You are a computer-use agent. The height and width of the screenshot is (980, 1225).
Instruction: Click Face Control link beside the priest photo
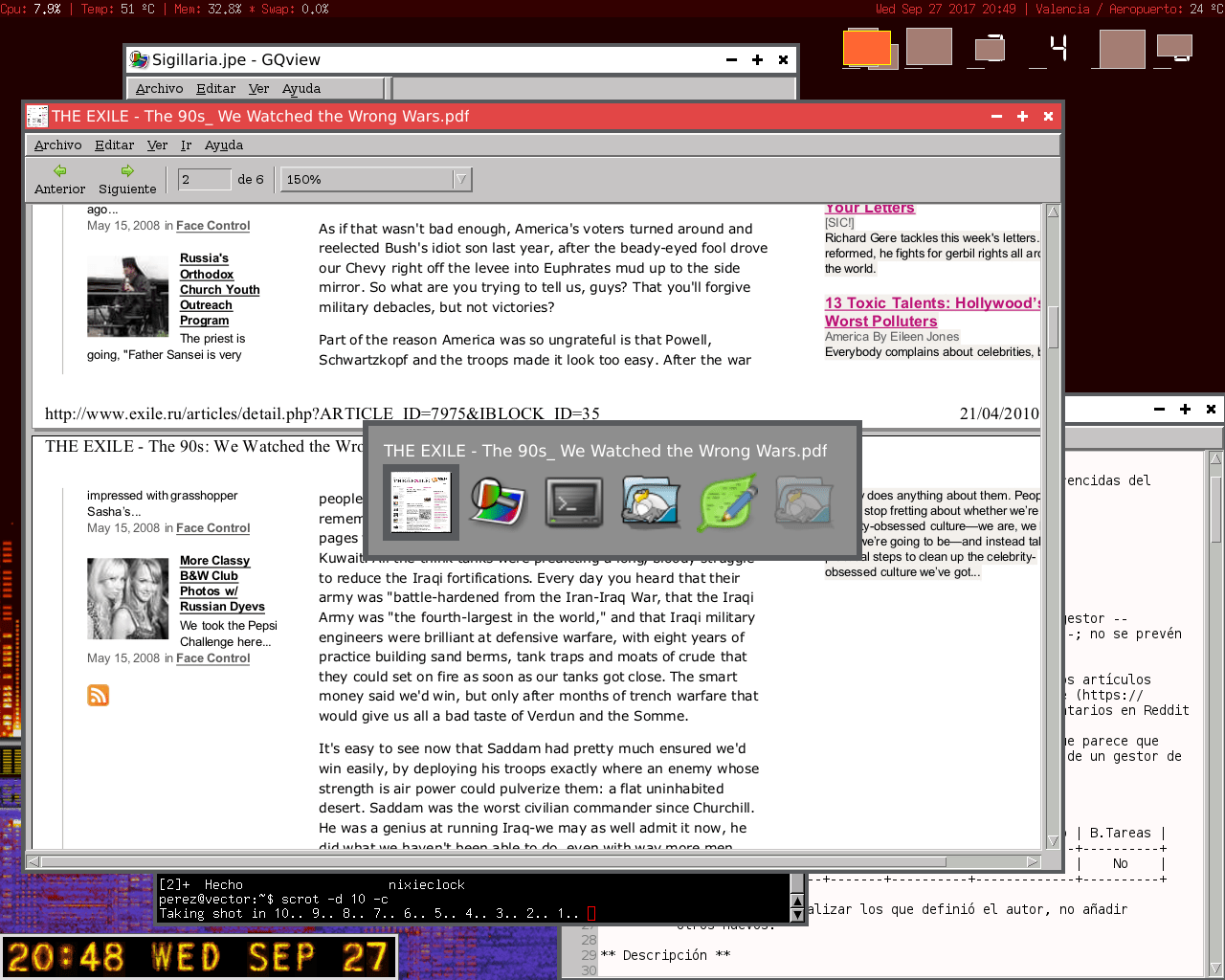point(213,226)
